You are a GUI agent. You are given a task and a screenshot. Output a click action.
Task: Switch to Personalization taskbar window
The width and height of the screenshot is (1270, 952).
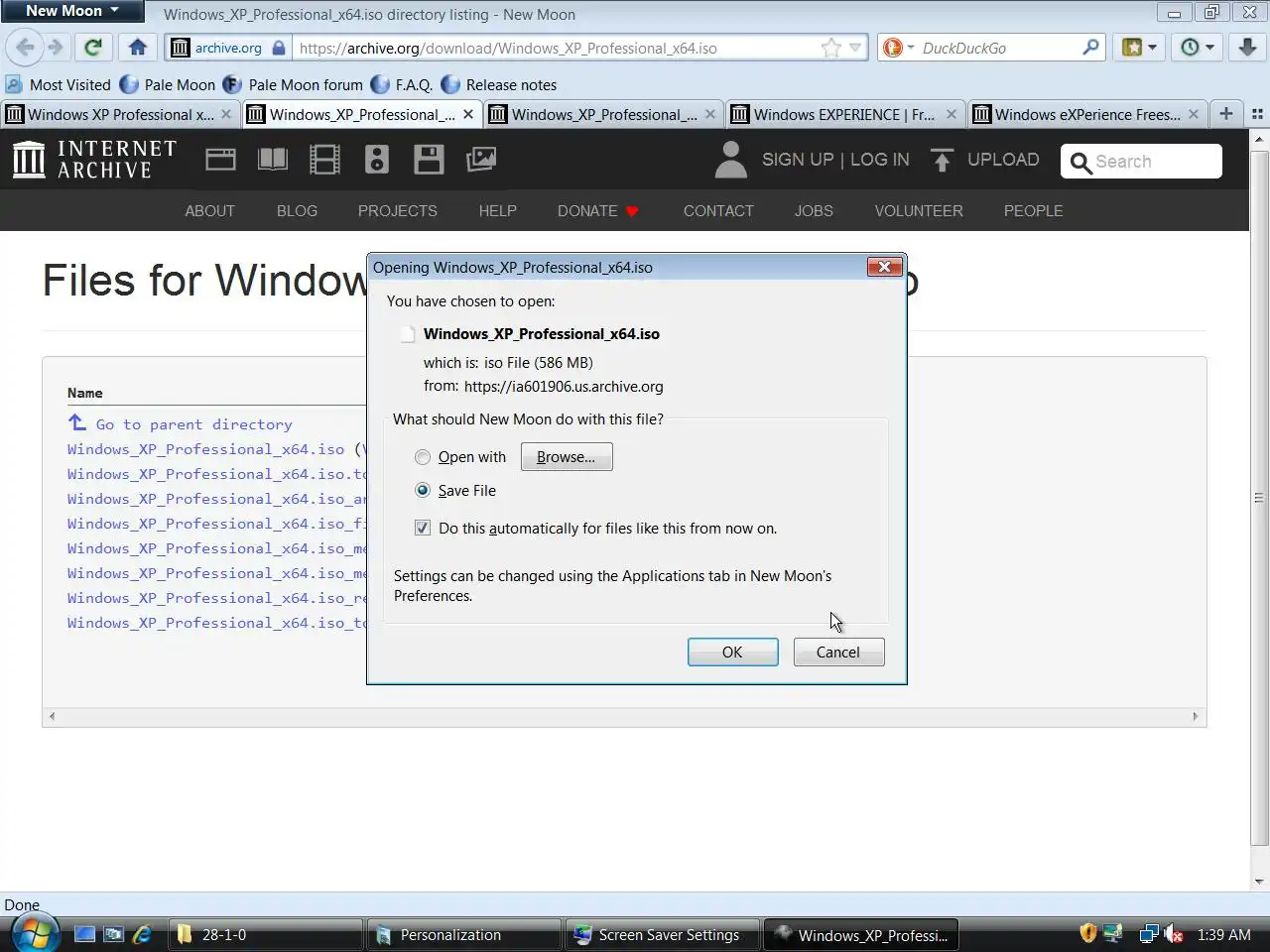click(464, 934)
